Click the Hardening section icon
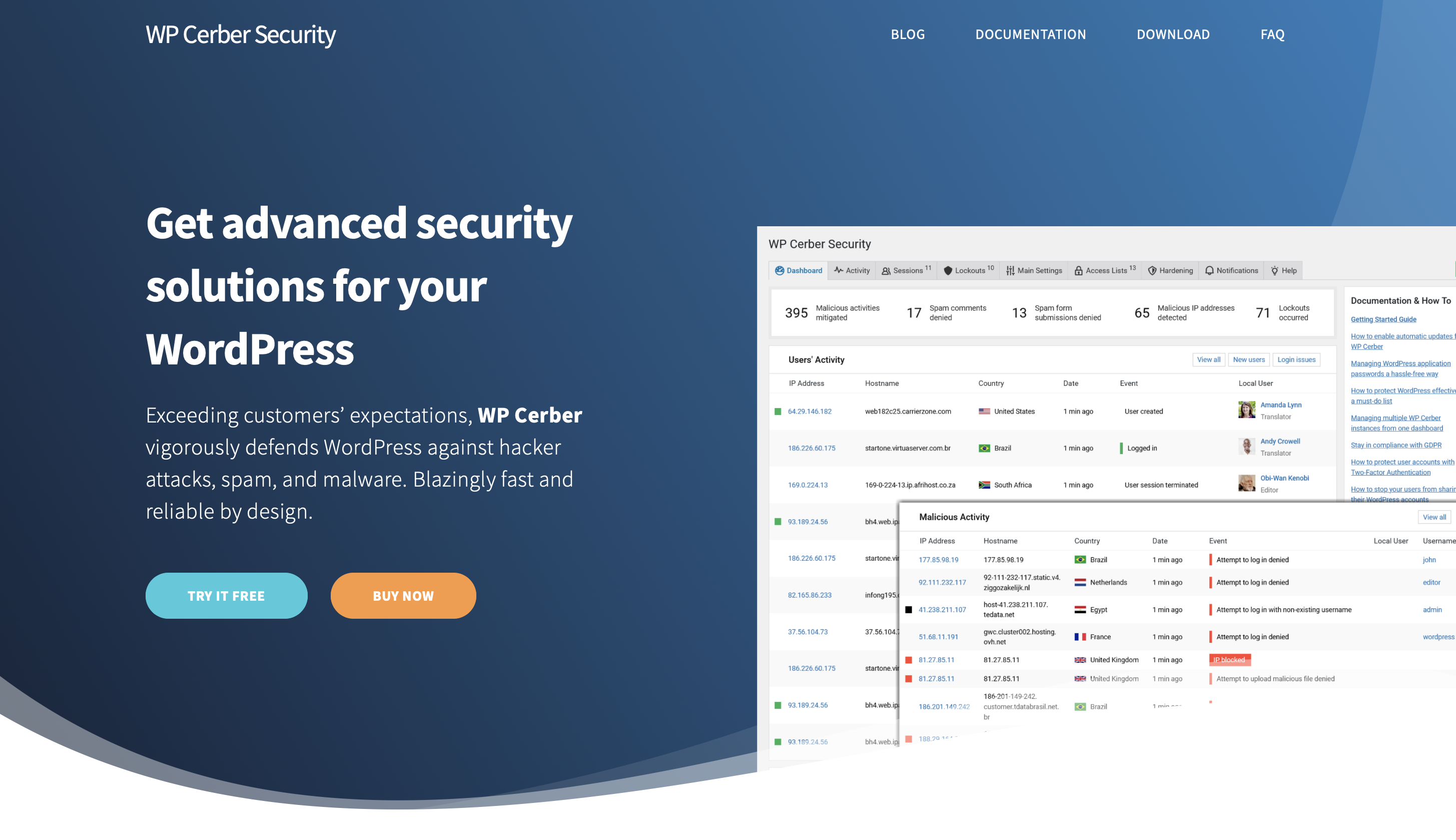 1153,270
